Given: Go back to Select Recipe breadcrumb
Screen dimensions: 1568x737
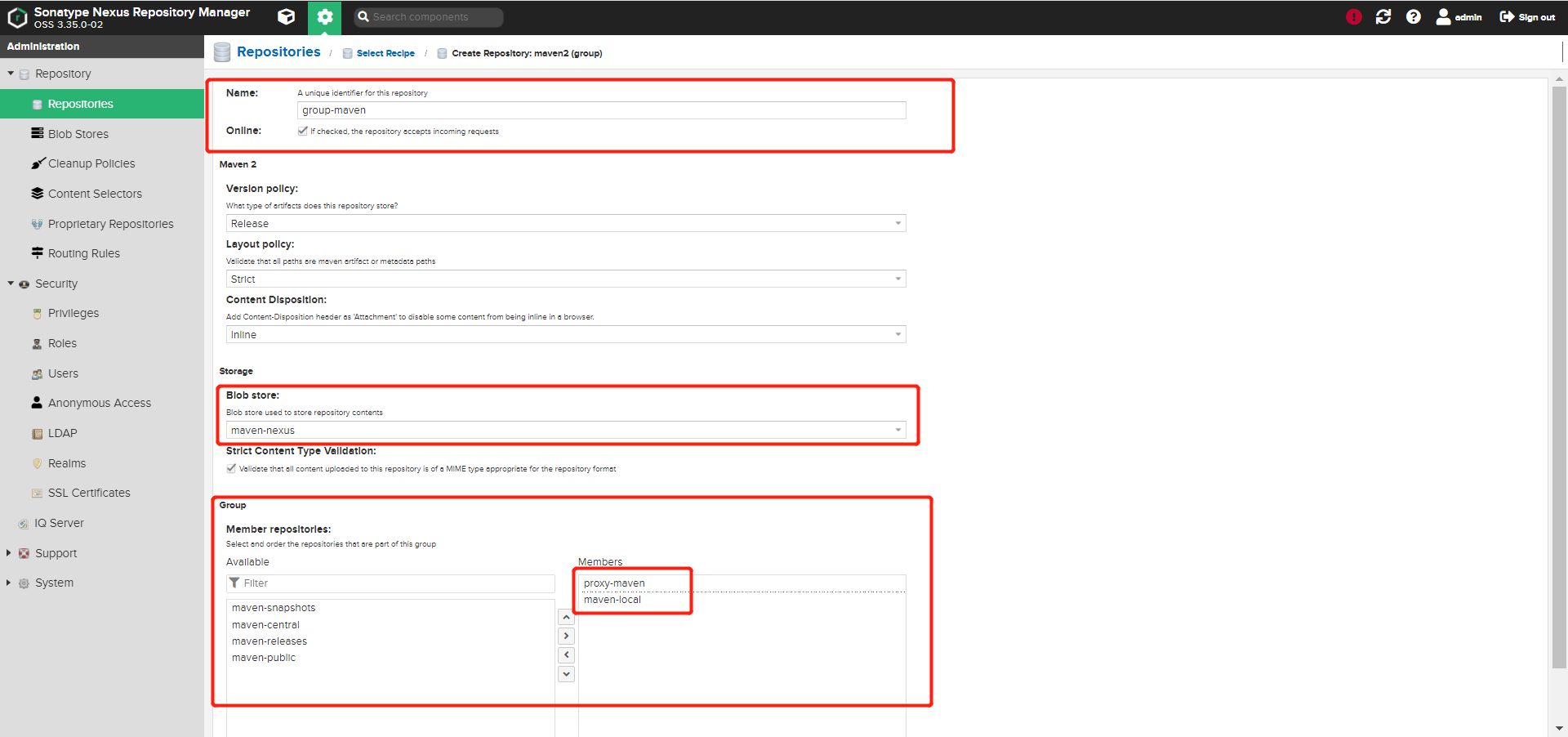Looking at the screenshot, I should tap(385, 53).
